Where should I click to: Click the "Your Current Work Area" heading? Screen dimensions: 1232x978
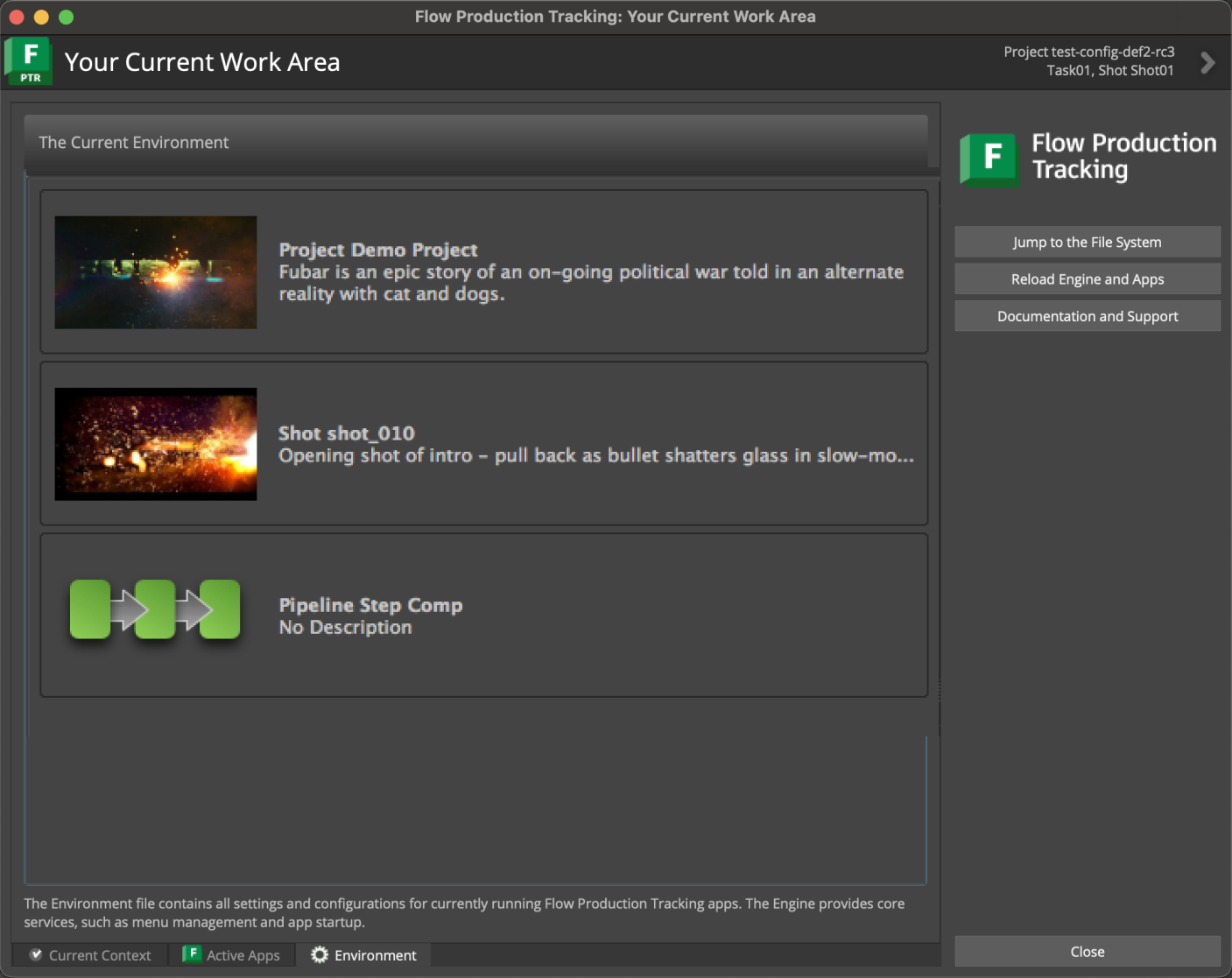(x=202, y=62)
